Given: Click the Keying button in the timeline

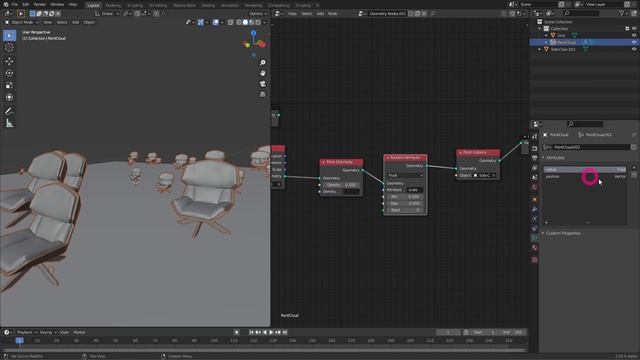Looking at the screenshot, I should point(48,332).
